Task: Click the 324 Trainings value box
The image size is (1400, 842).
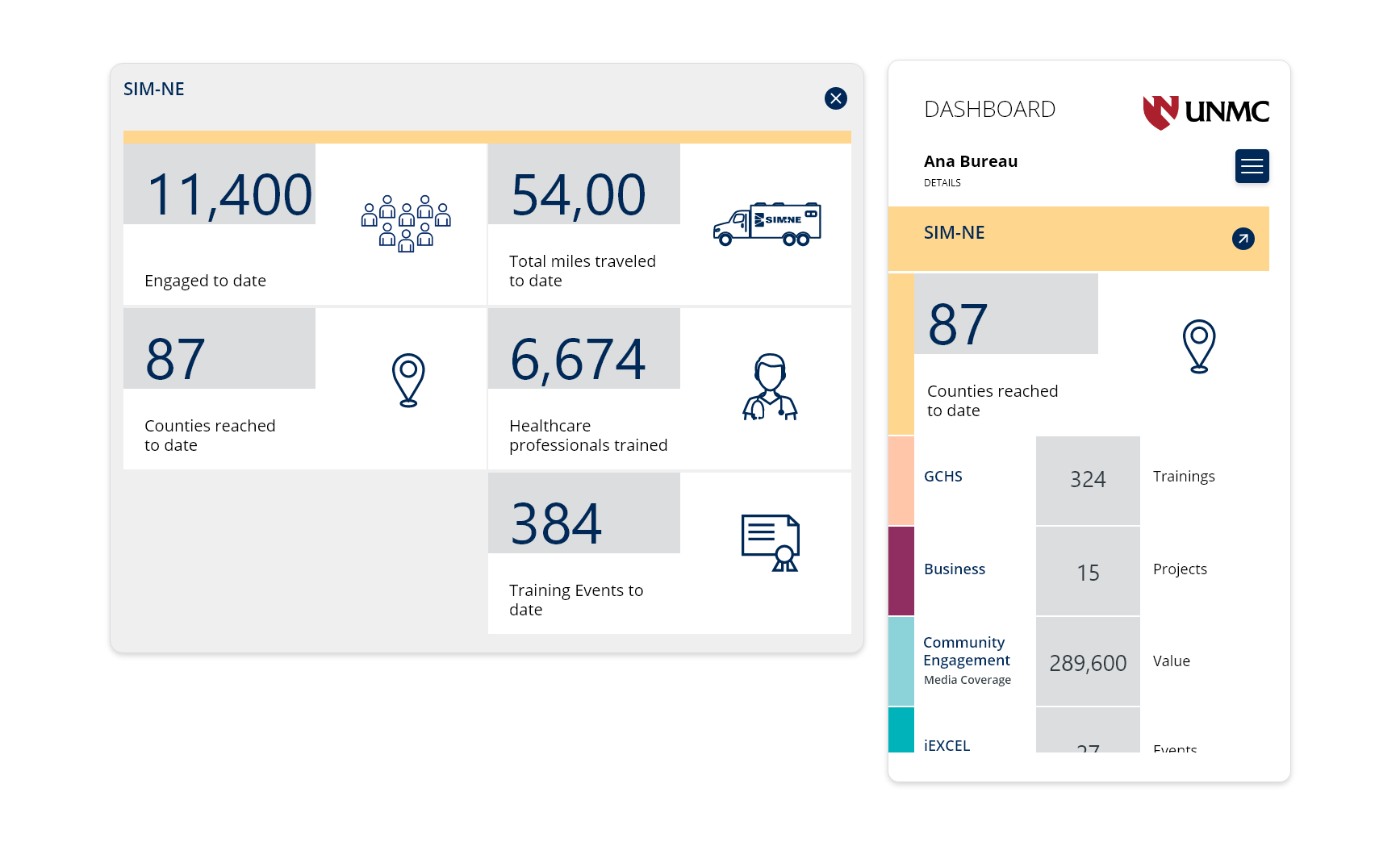Action: pos(1087,480)
